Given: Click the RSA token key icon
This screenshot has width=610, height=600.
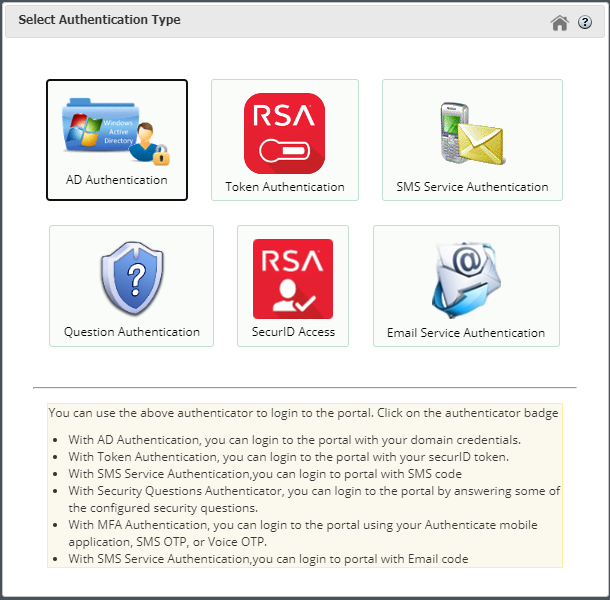Looking at the screenshot, I should click(284, 133).
